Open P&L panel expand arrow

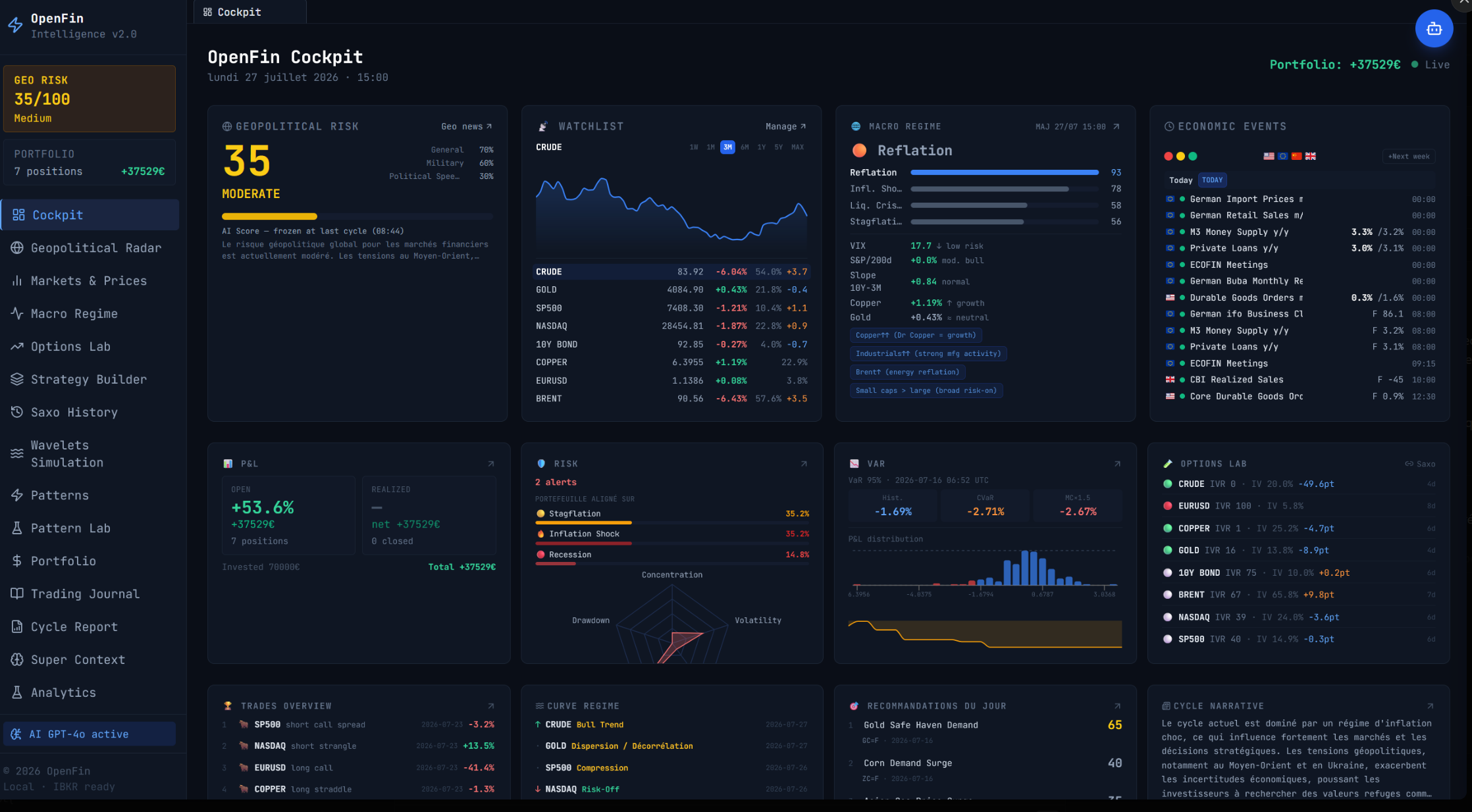click(x=491, y=464)
